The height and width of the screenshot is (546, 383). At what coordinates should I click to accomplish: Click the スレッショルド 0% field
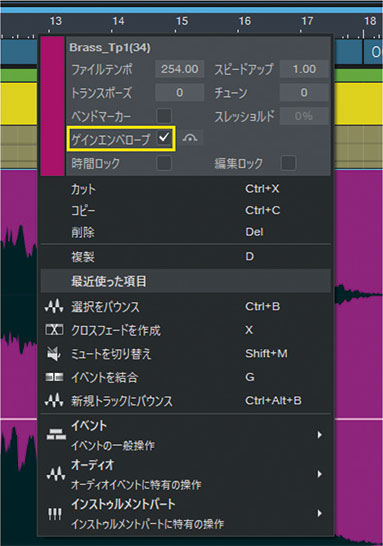pos(304,116)
